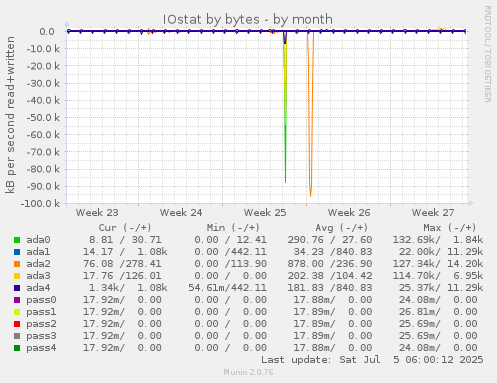The width and height of the screenshot is (497, 383).
Task: Click the y-axis title 'kB per second read+written'
Action: pos(10,115)
